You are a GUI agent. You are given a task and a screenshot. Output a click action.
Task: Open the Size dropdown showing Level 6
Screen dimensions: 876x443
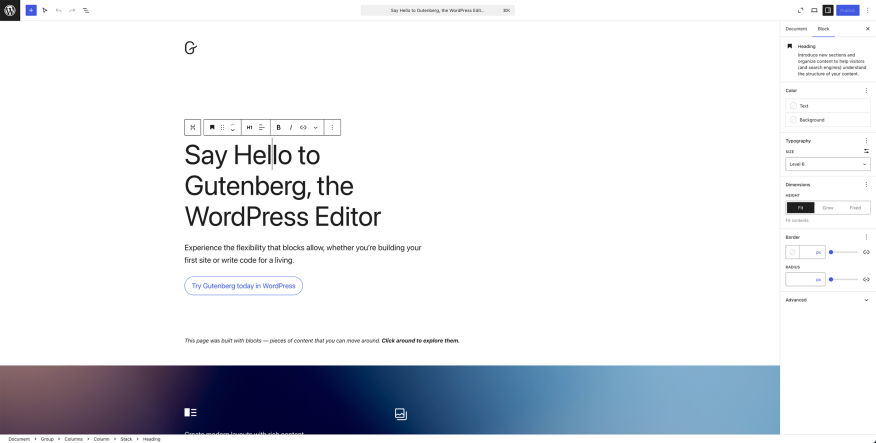point(828,164)
